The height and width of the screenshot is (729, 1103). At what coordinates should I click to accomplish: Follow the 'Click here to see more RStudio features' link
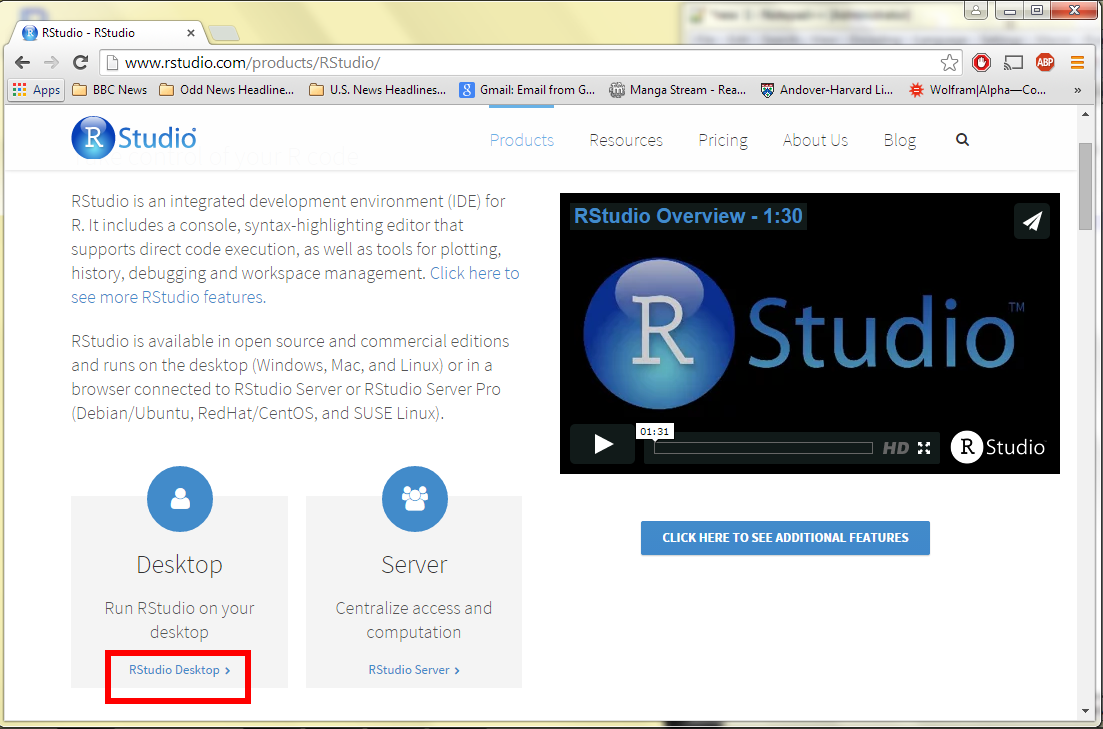[295, 285]
